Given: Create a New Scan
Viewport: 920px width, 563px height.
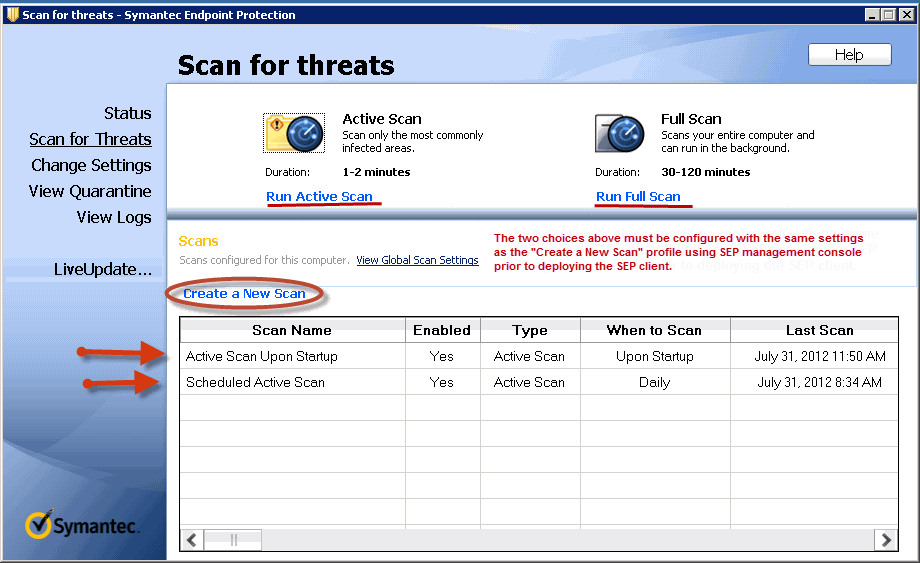Looking at the screenshot, I should pos(244,294).
